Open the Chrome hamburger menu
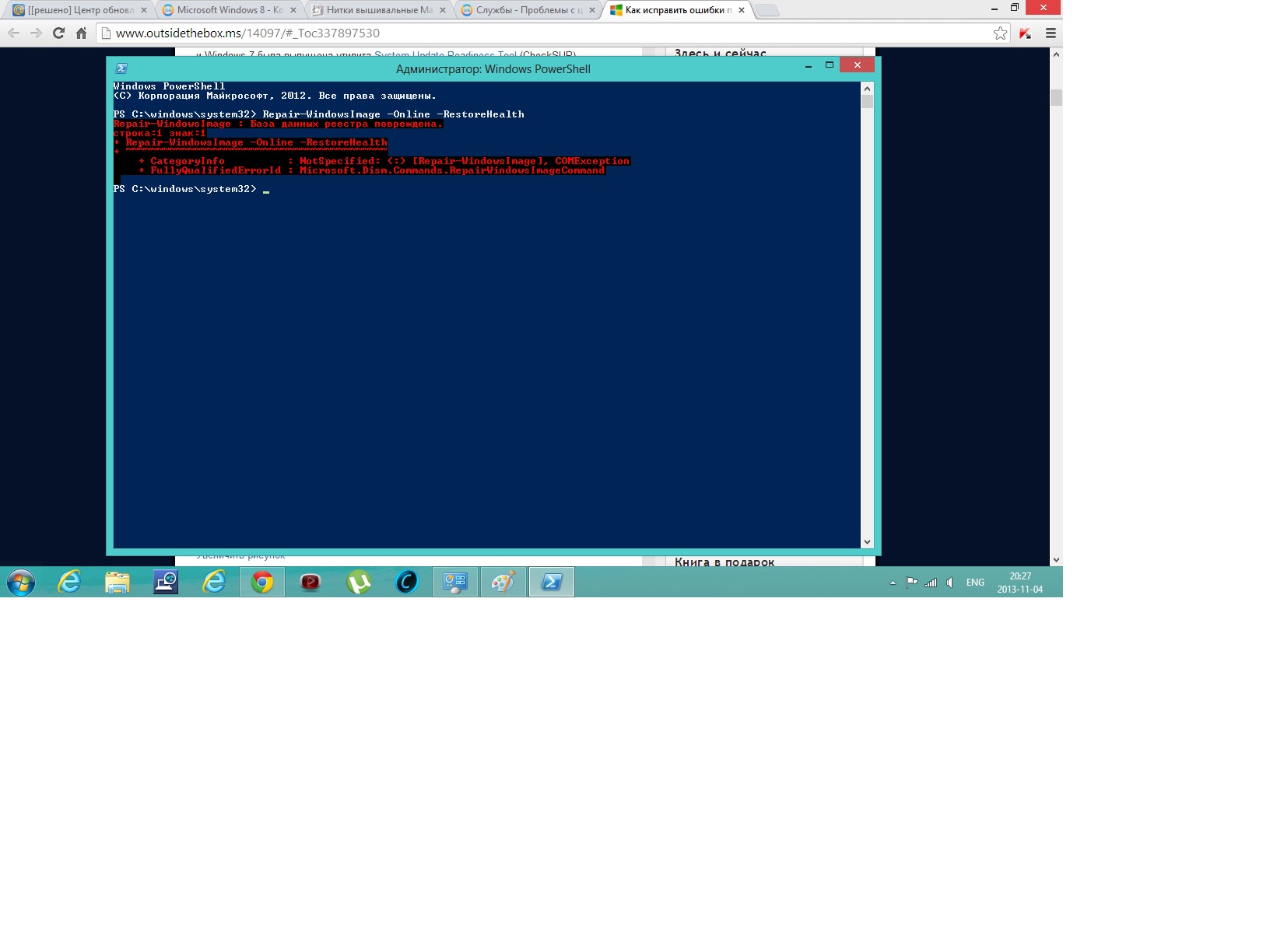Screen dimensions: 1270x952 tap(1050, 33)
